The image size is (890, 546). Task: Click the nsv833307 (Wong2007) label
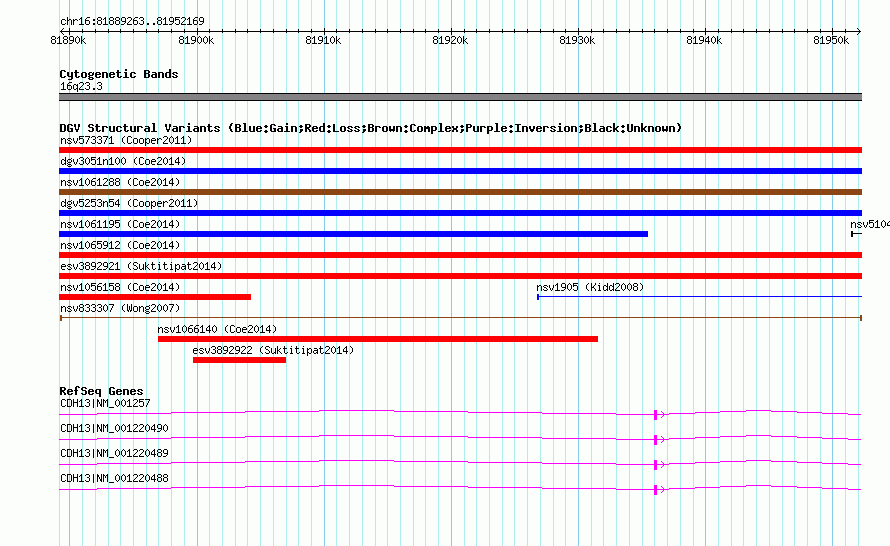click(x=120, y=308)
